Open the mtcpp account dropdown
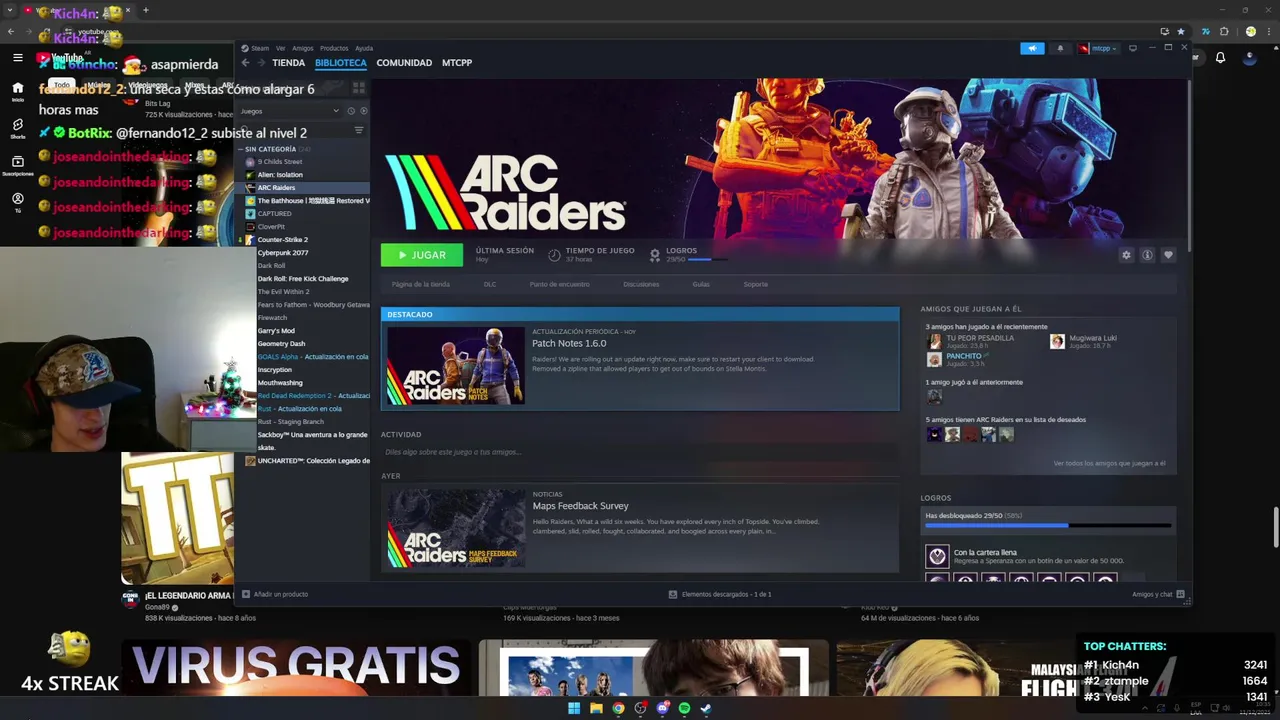The height and width of the screenshot is (720, 1280). click(x=1097, y=48)
